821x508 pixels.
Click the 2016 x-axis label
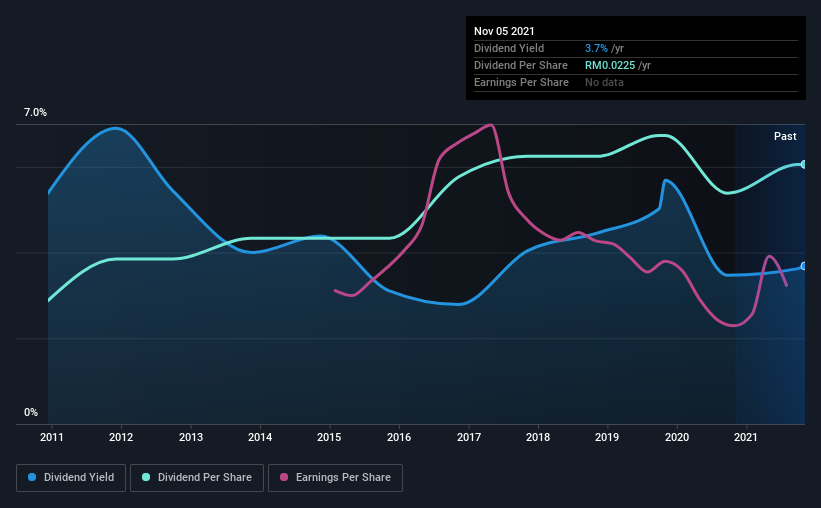399,437
